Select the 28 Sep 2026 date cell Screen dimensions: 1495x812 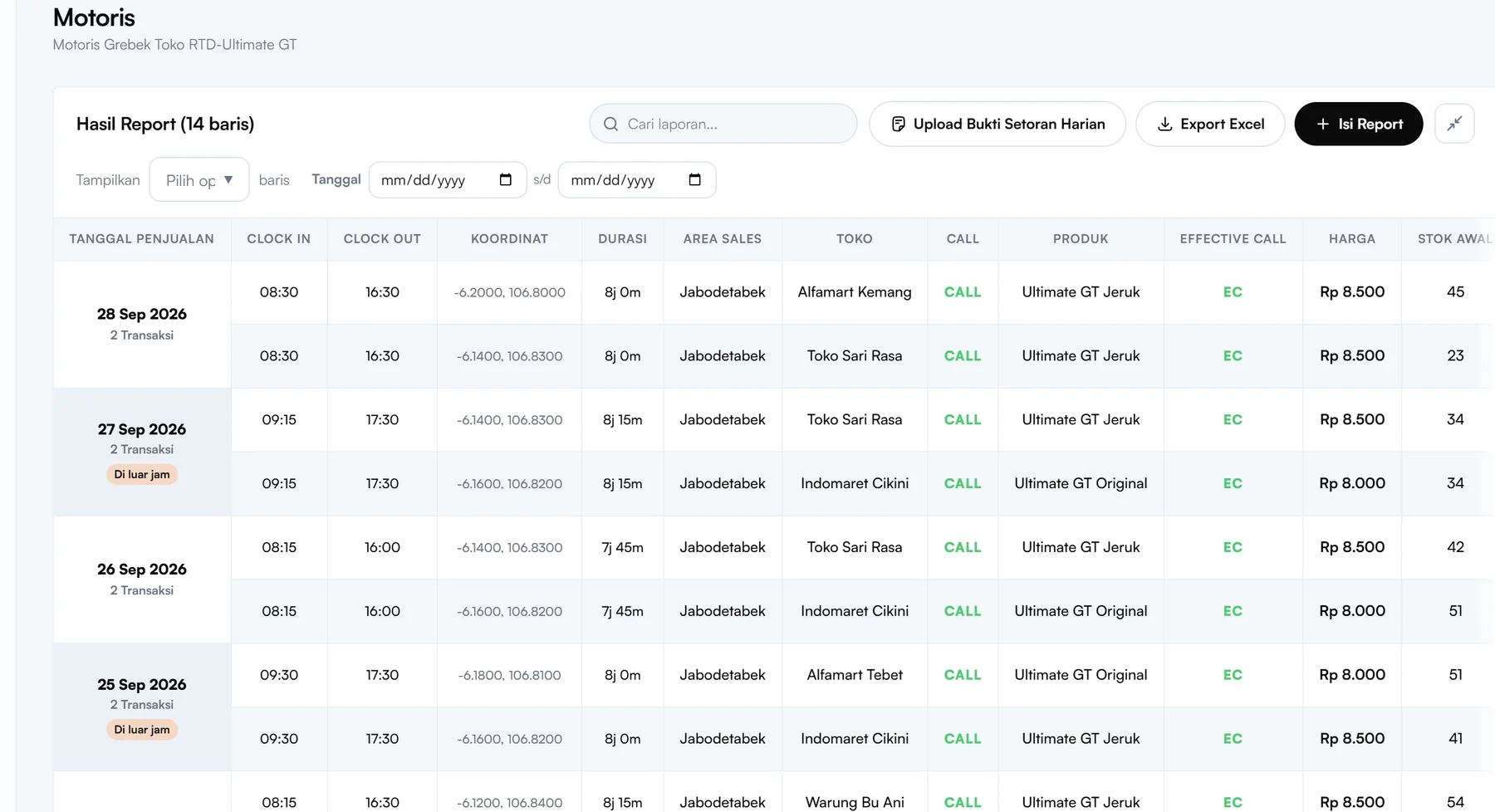pos(142,324)
